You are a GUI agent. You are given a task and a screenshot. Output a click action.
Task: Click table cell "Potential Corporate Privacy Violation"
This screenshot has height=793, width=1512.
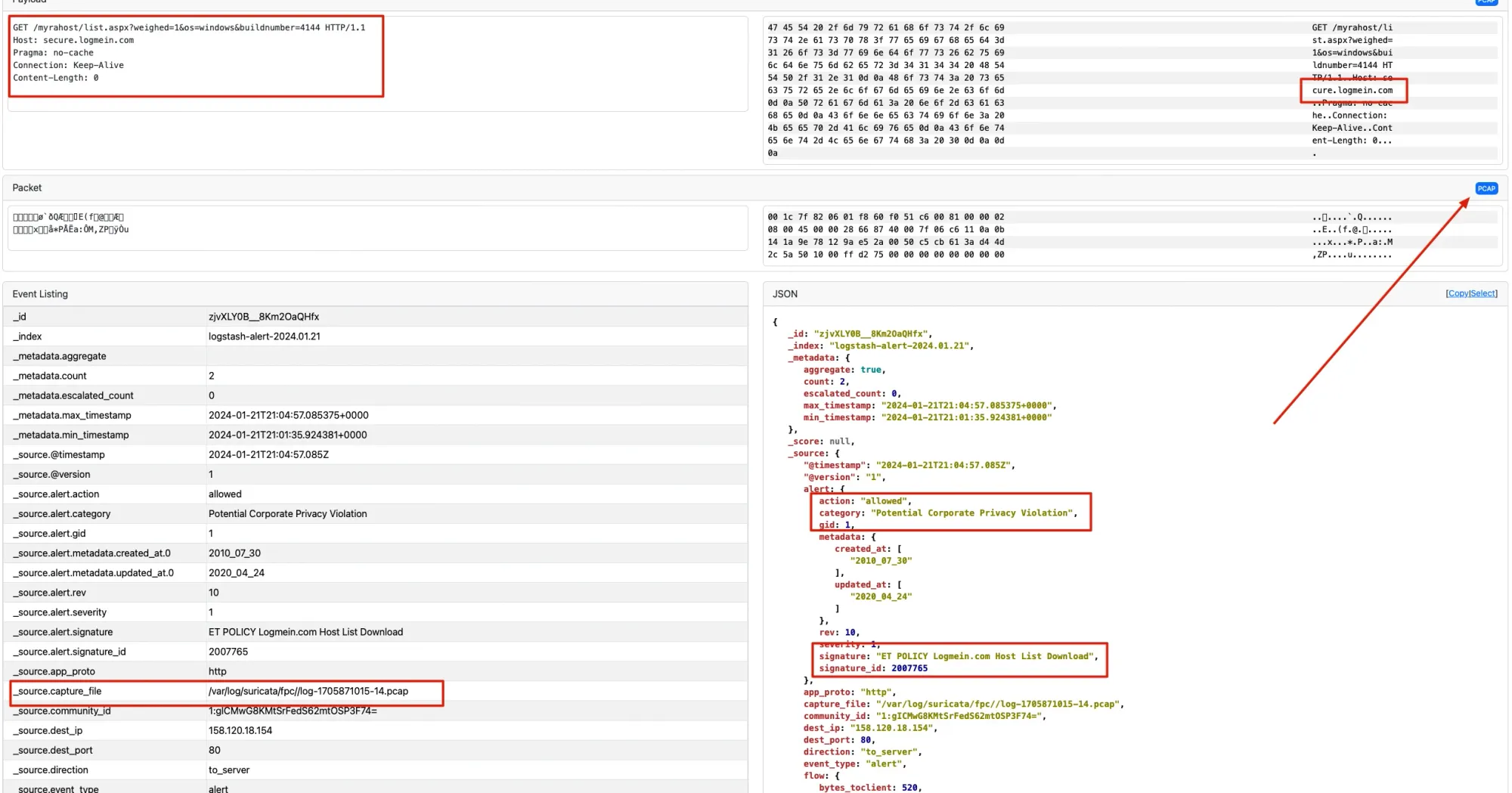pyautogui.click(x=288, y=513)
